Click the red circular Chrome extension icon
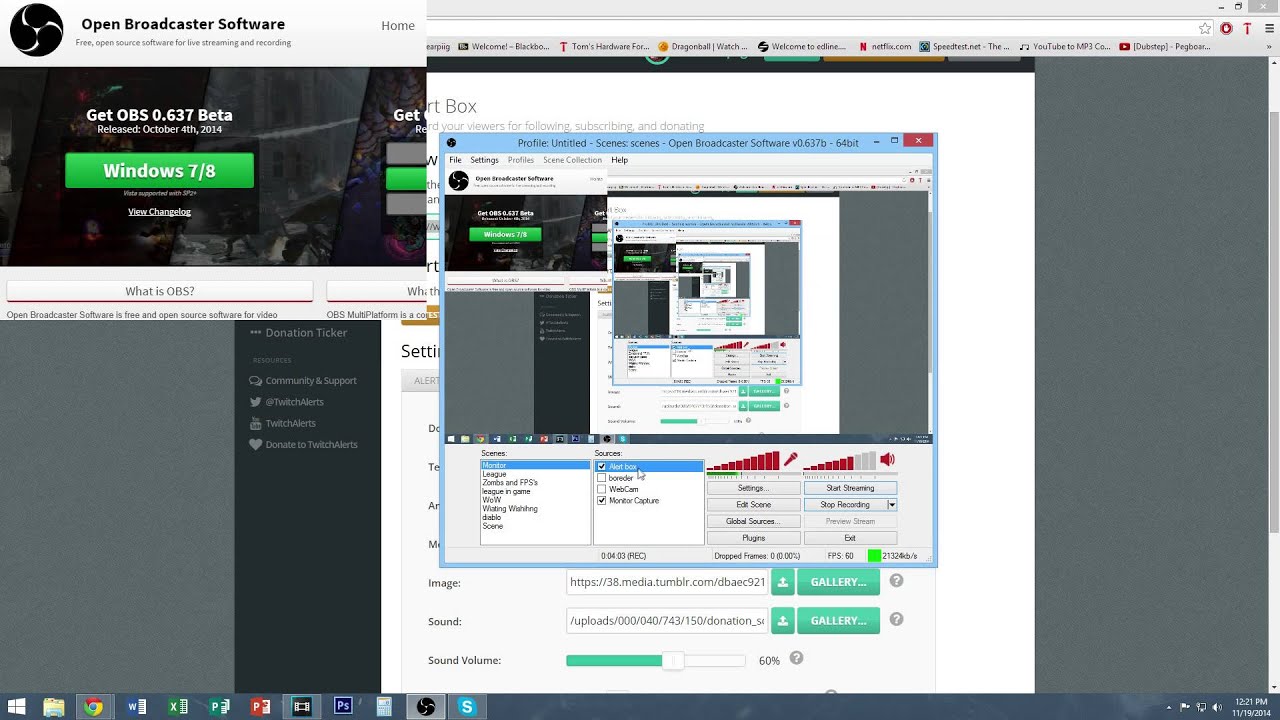1280x720 pixels. (1227, 29)
